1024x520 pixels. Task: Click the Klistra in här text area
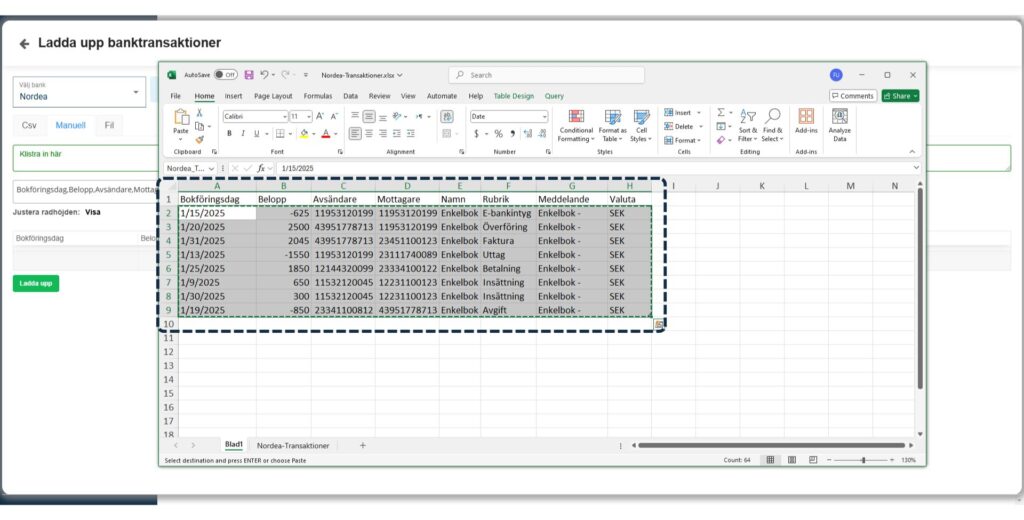tap(512, 158)
